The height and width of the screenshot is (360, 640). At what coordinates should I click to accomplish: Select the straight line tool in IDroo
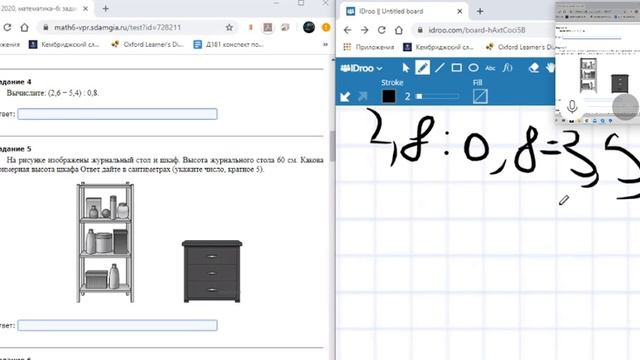coord(440,68)
